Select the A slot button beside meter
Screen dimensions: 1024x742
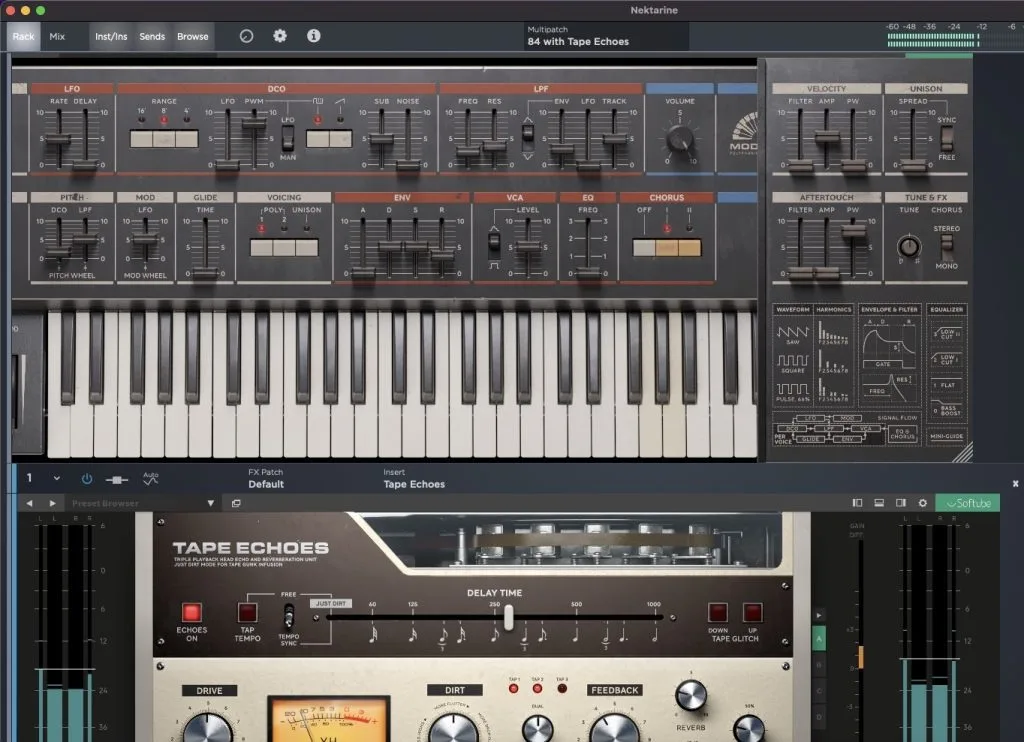[818, 639]
